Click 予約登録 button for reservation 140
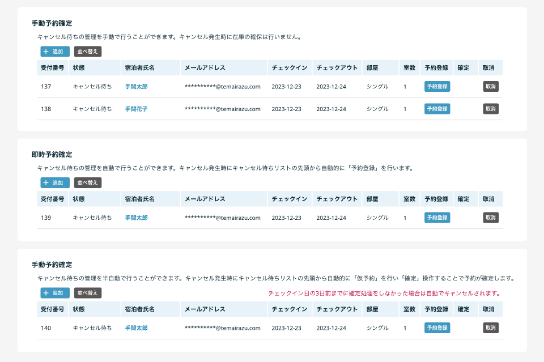This screenshot has height=362, width=544. click(x=437, y=328)
